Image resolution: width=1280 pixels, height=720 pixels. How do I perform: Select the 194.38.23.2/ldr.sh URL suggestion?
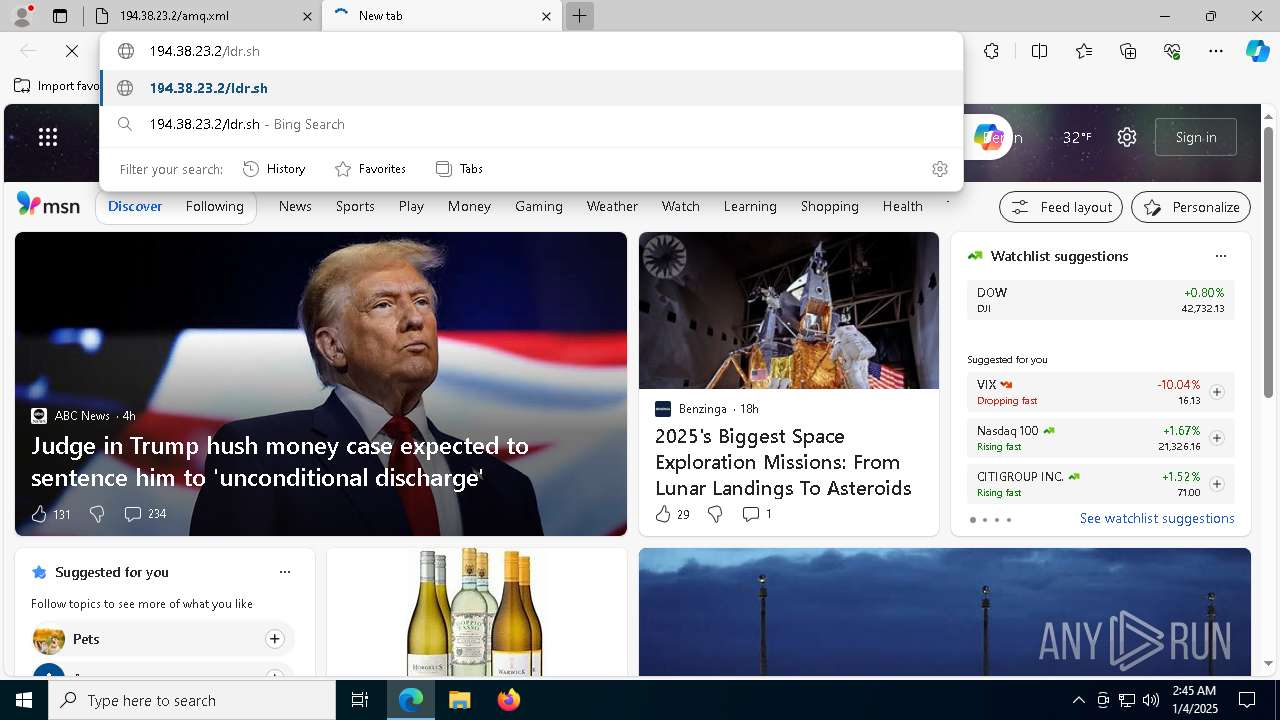coord(532,88)
